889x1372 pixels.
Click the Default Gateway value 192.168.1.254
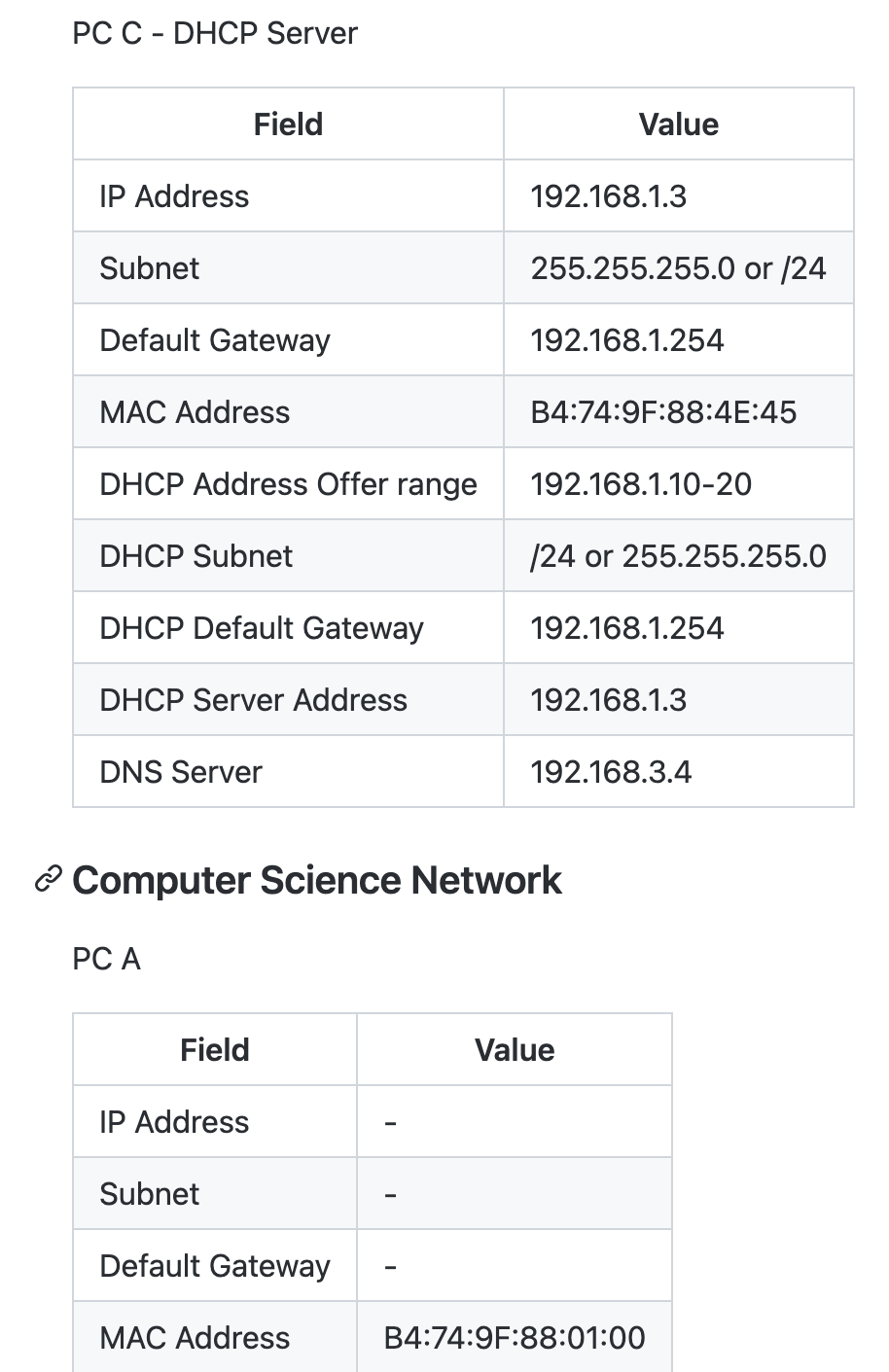pyautogui.click(x=628, y=339)
